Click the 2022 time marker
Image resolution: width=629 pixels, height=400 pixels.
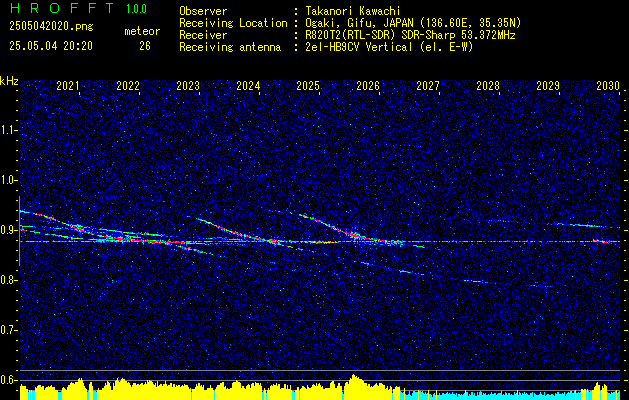tap(128, 86)
